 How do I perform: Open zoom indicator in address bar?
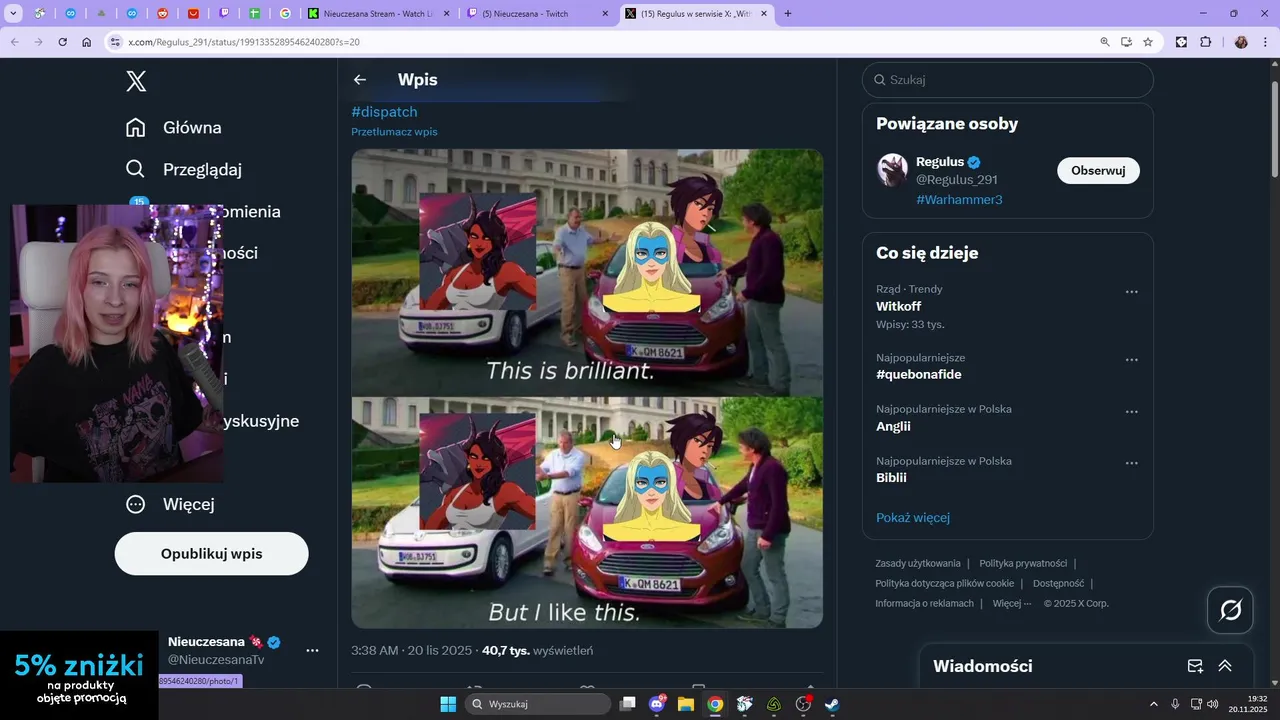(1105, 42)
